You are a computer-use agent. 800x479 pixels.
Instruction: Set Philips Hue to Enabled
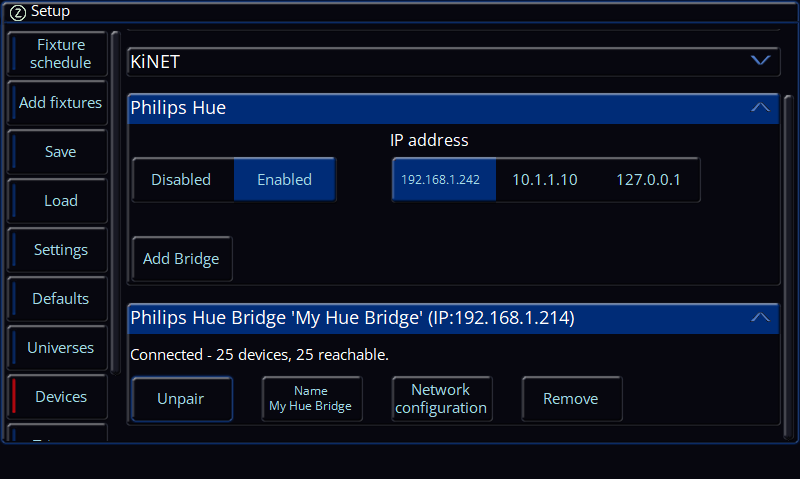[x=285, y=180]
